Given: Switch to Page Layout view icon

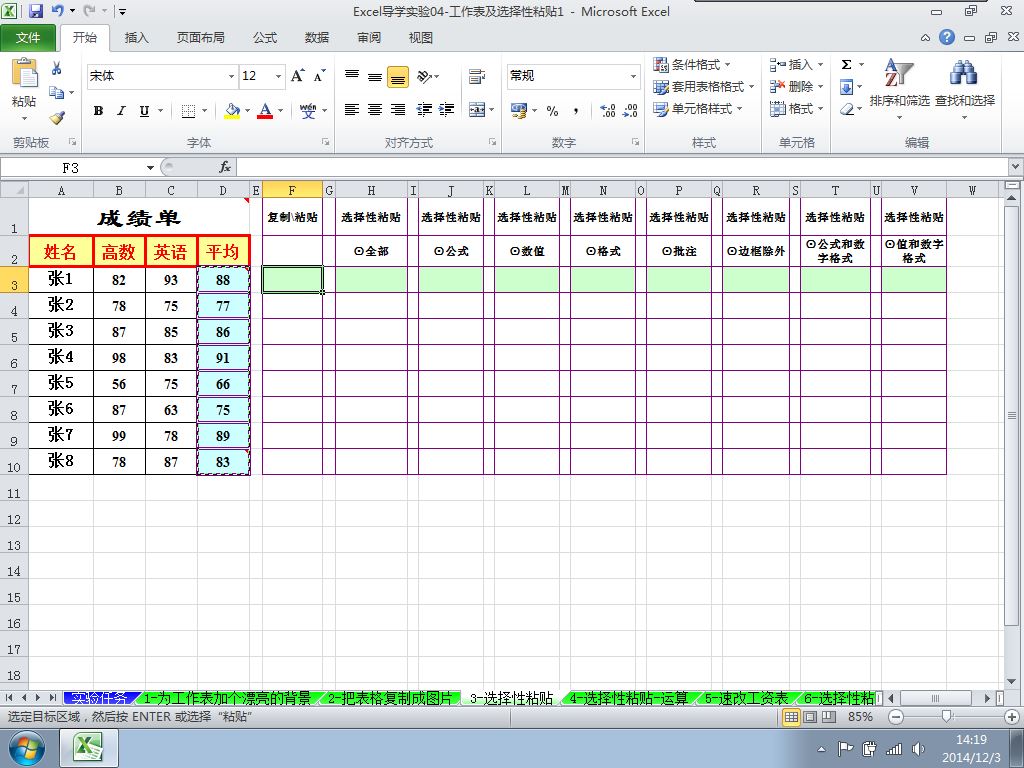Looking at the screenshot, I should (x=810, y=716).
